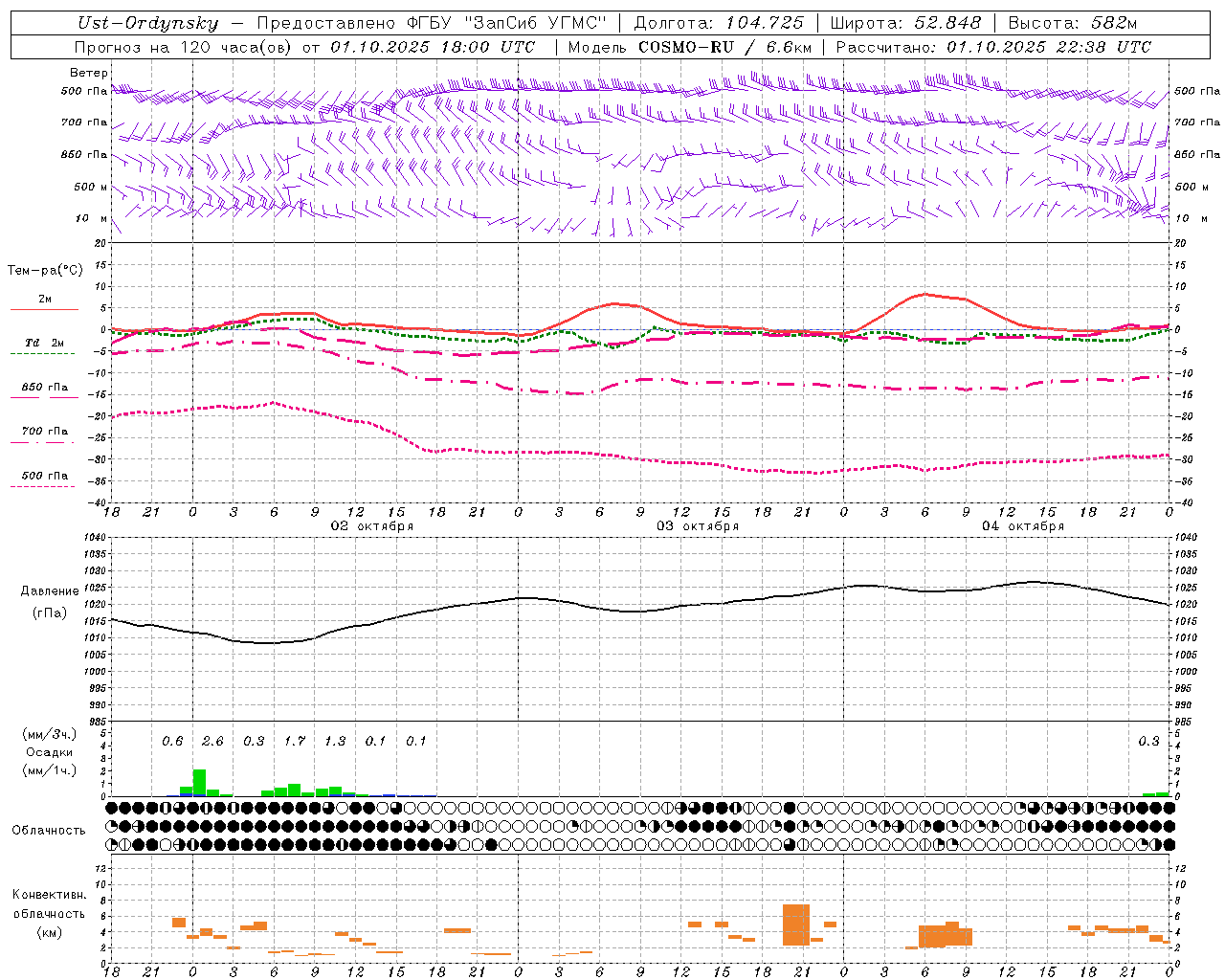Click the '04 октября' date label
The image size is (1225, 980).
click(x=1023, y=526)
